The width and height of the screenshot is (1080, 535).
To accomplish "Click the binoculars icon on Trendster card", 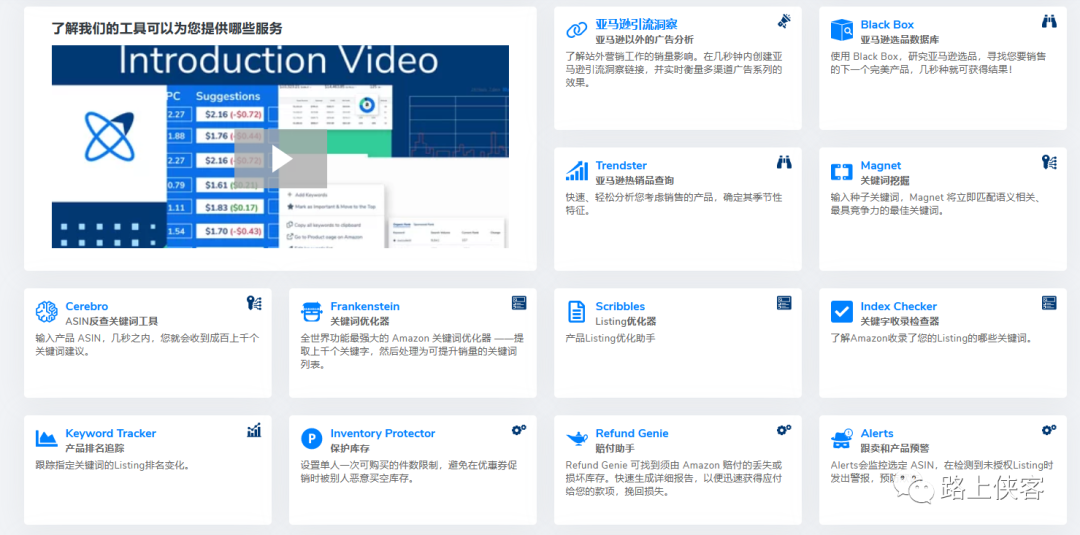I will pos(784,162).
